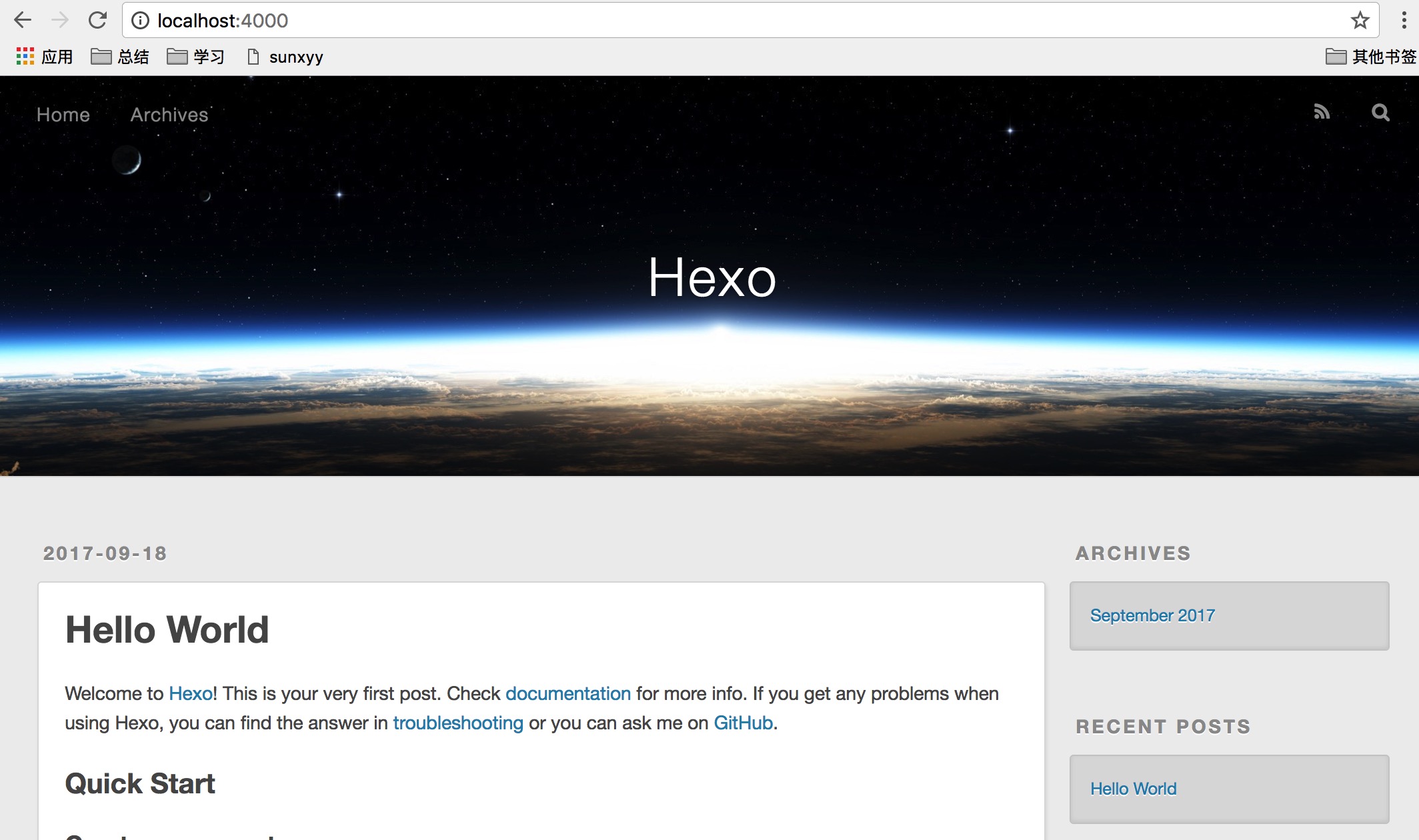Open Hello World under Recent Posts
Image resolution: width=1419 pixels, height=840 pixels.
tap(1133, 789)
